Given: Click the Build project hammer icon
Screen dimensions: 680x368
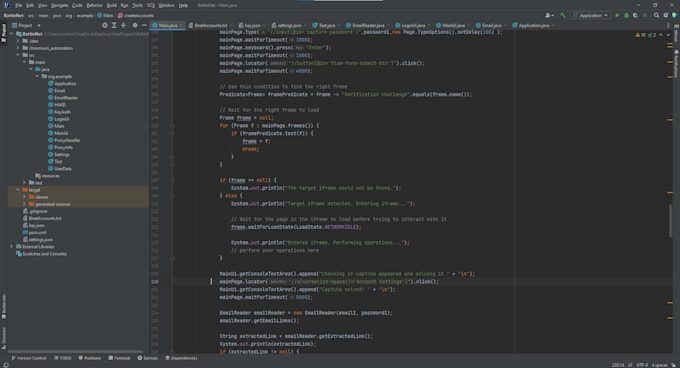Looking at the screenshot, I should (563, 16).
